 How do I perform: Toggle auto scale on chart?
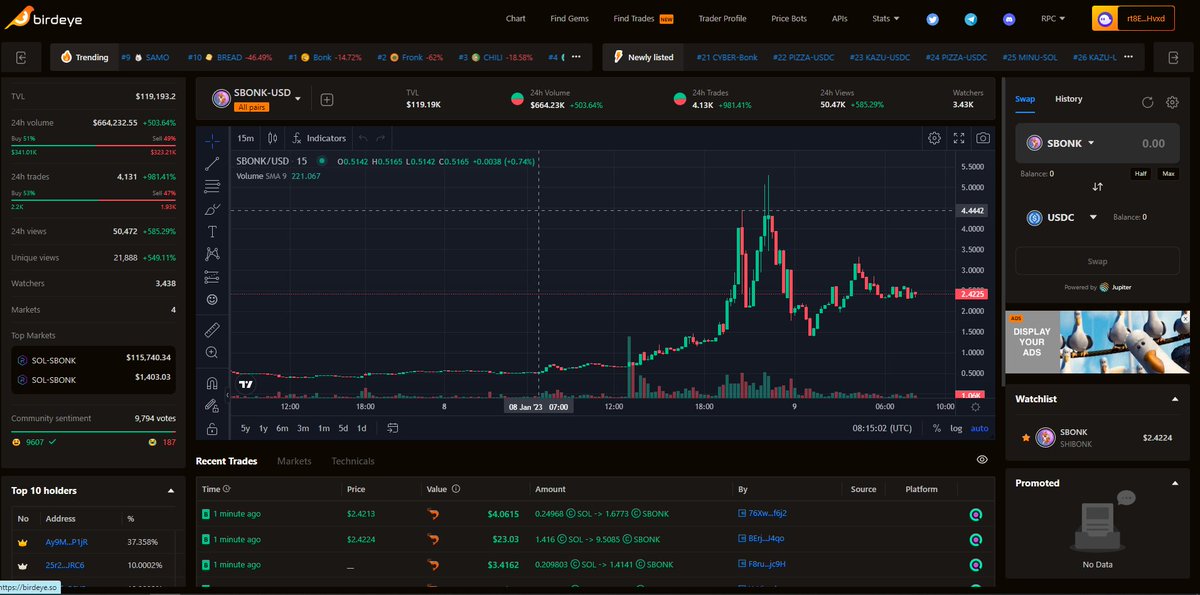tap(979, 428)
